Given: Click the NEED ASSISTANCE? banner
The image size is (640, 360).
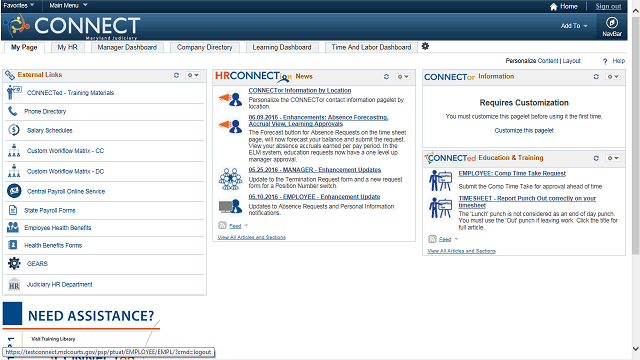Looking at the screenshot, I should [81, 316].
